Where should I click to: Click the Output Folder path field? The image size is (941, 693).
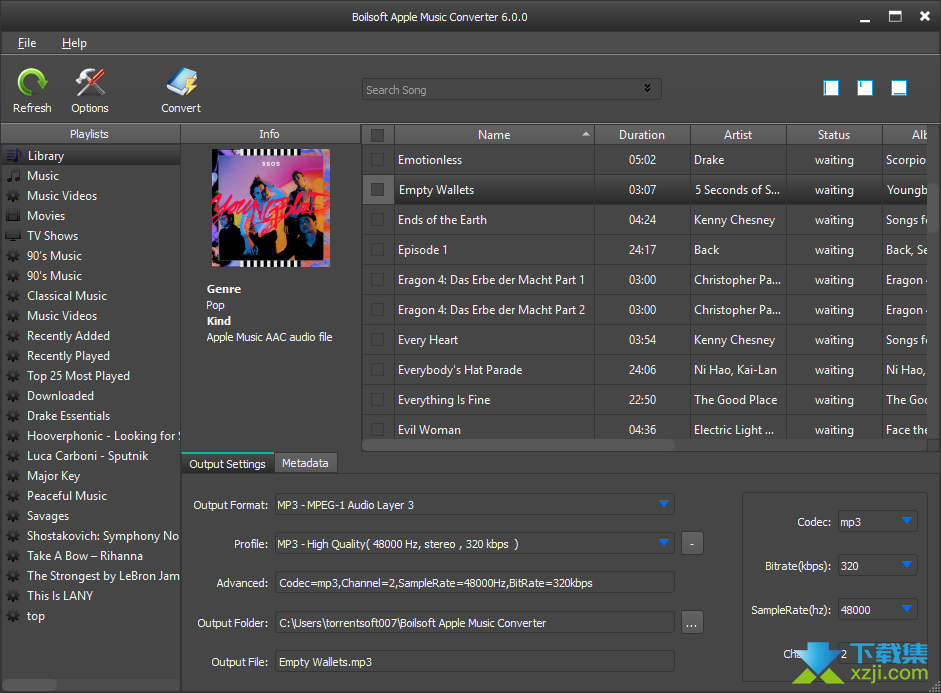(475, 623)
